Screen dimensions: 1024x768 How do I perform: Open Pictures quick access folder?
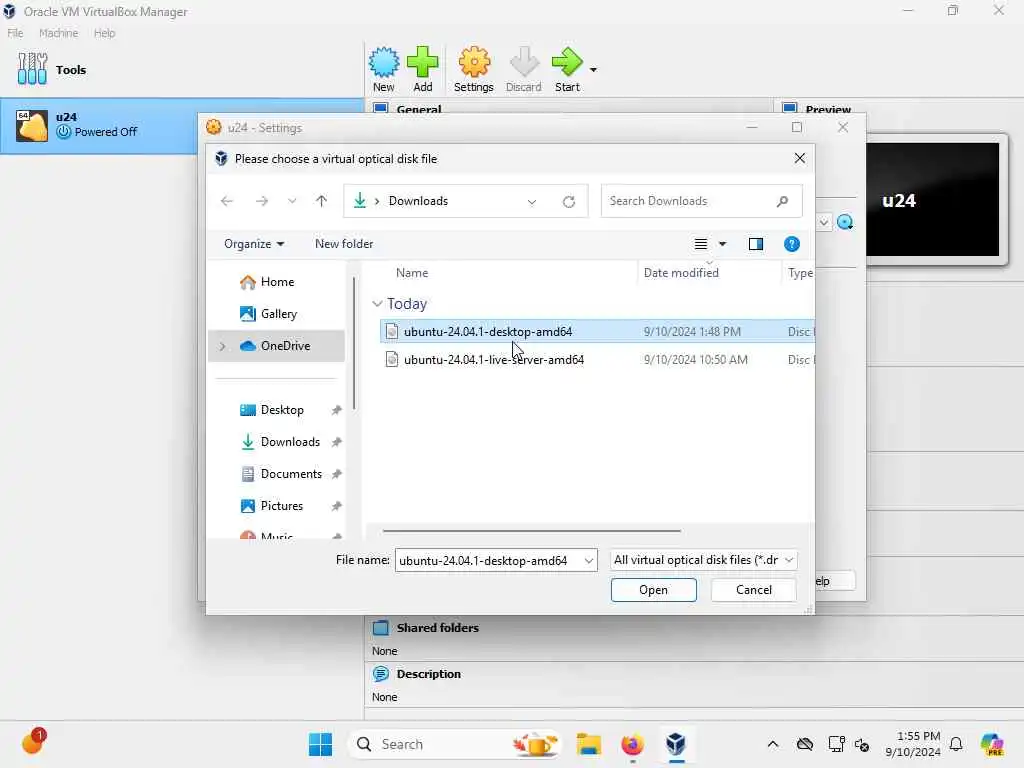[x=272, y=506]
